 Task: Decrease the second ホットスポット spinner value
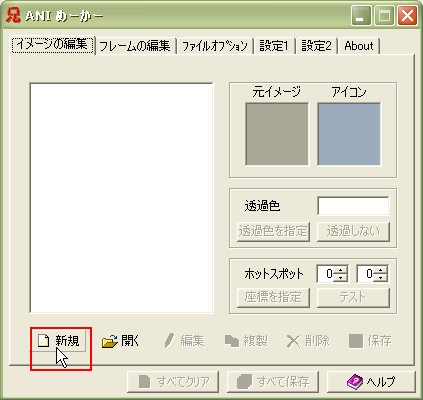click(x=380, y=278)
